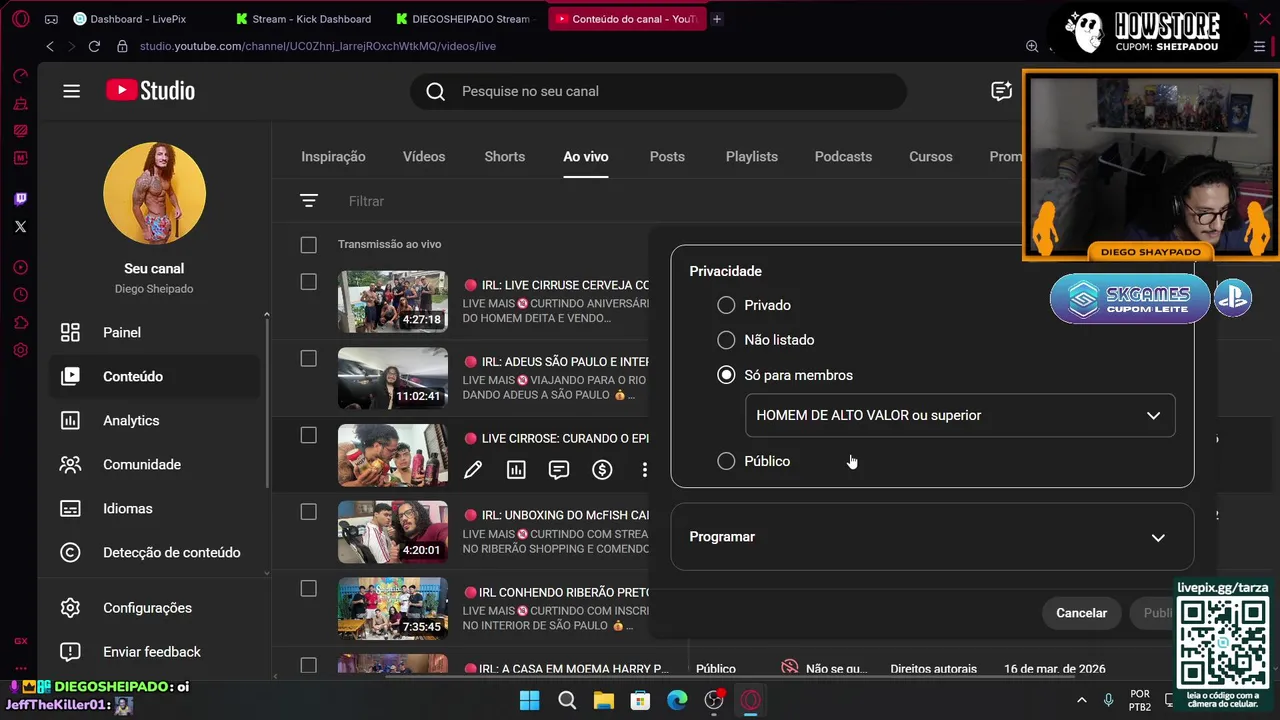Open three-dot options for LIVE CIRROSE video

click(645, 469)
